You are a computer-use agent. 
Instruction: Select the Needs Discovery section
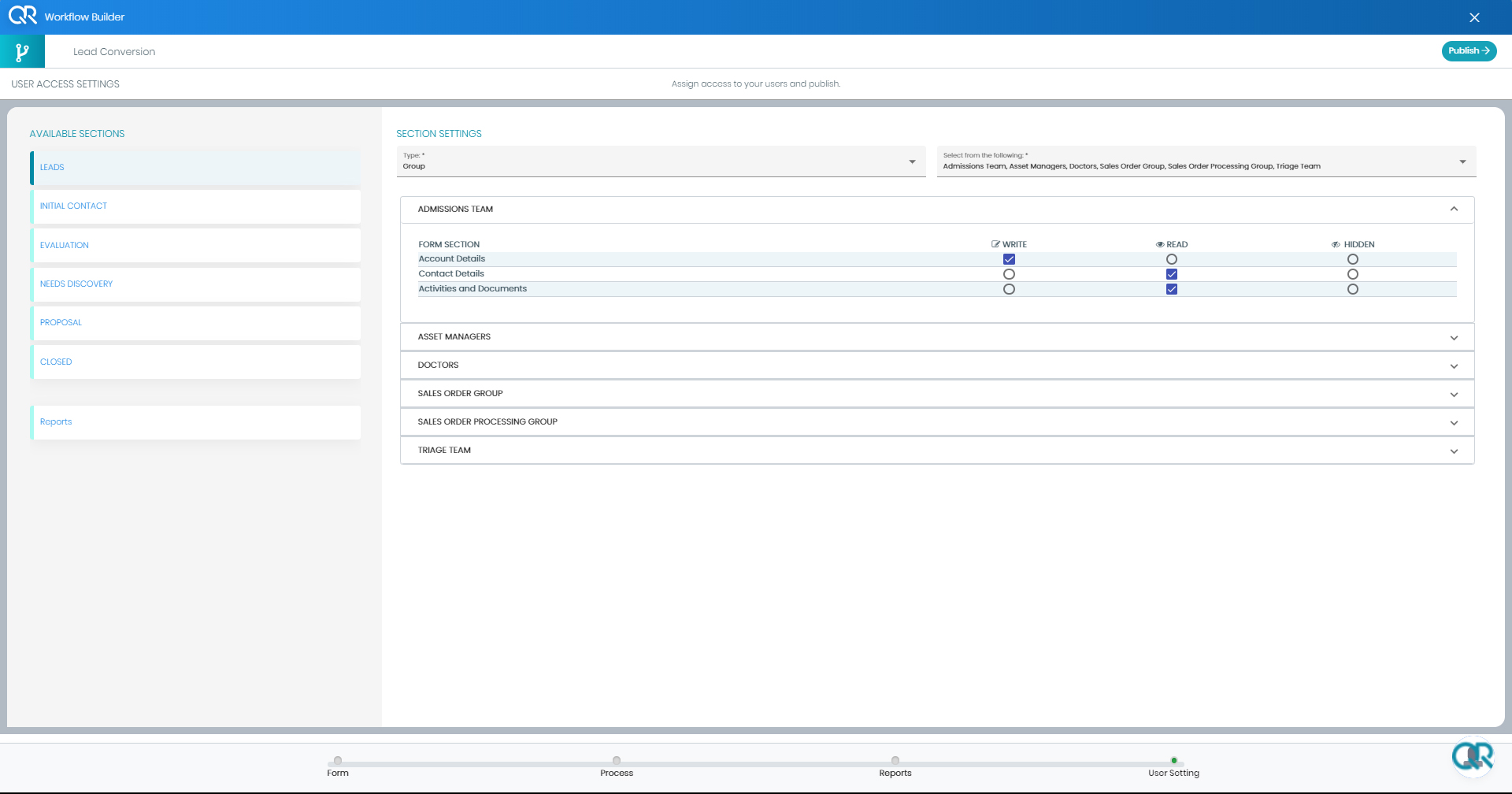coord(195,284)
